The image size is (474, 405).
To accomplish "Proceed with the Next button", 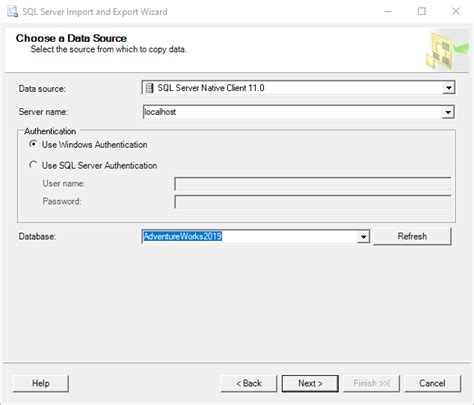I will pos(310,383).
